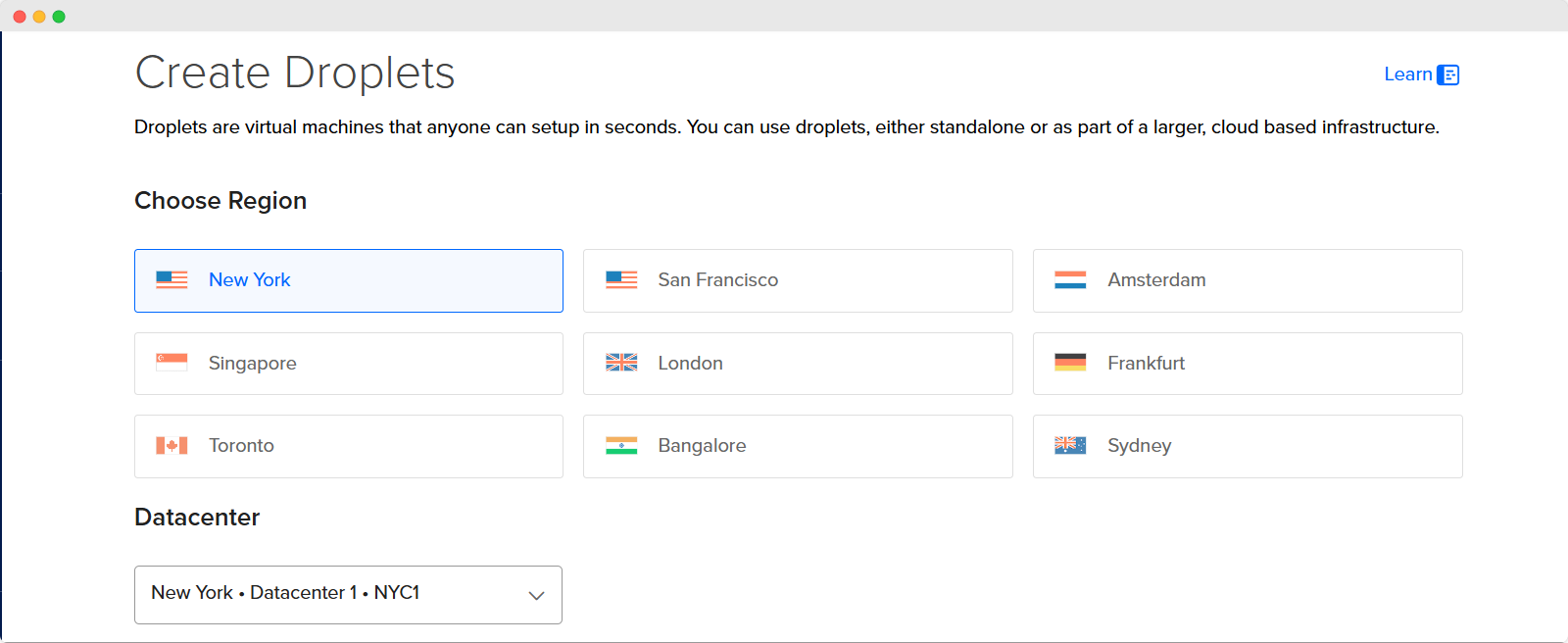Pick the Sydney region card
This screenshot has width=1568, height=643.
[x=1247, y=446]
